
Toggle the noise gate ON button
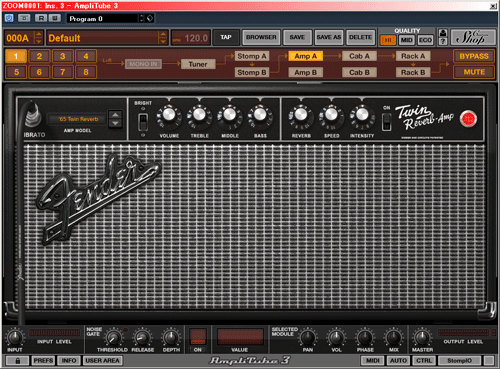pyautogui.click(x=198, y=337)
